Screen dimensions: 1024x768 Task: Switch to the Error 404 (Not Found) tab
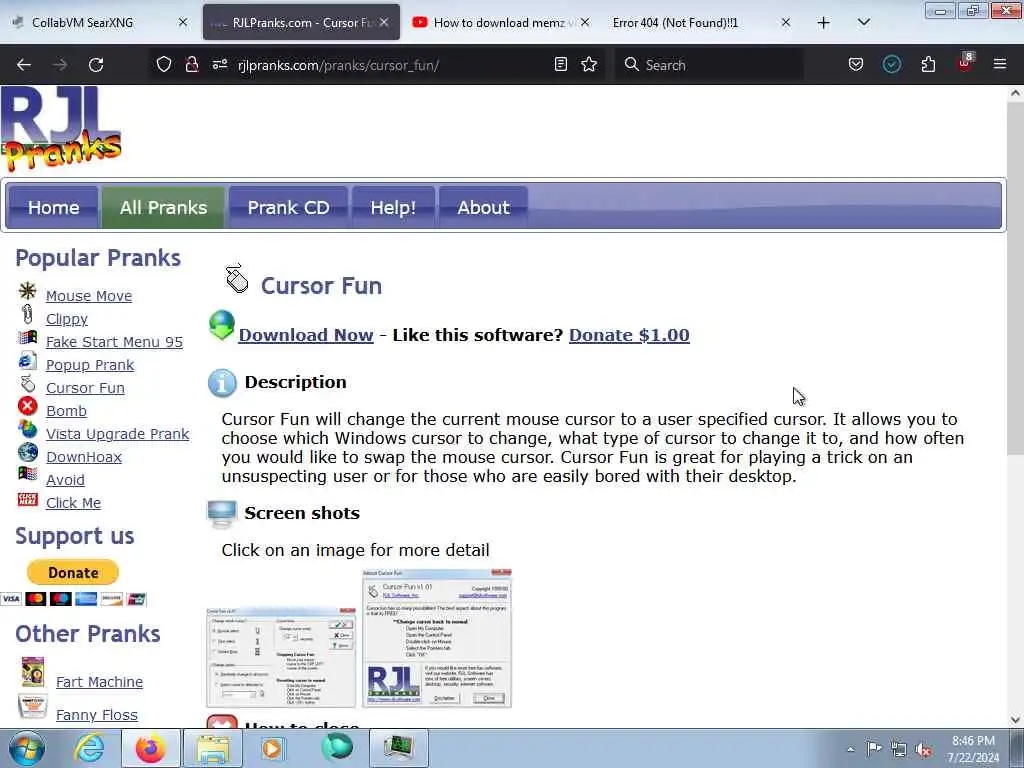click(700, 22)
